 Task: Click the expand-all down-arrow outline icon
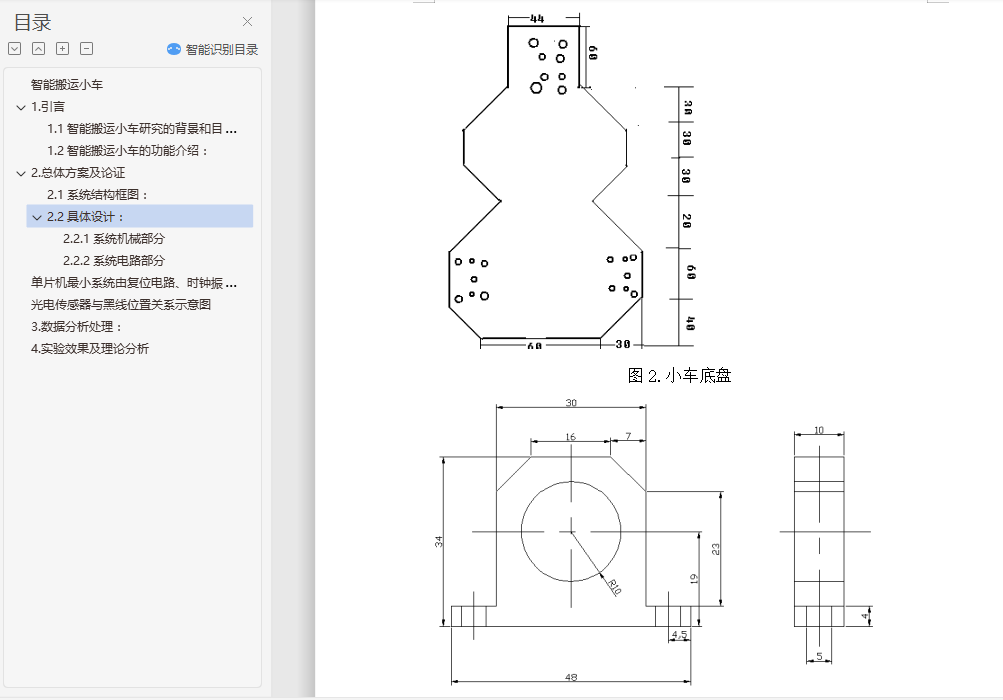(x=15, y=49)
